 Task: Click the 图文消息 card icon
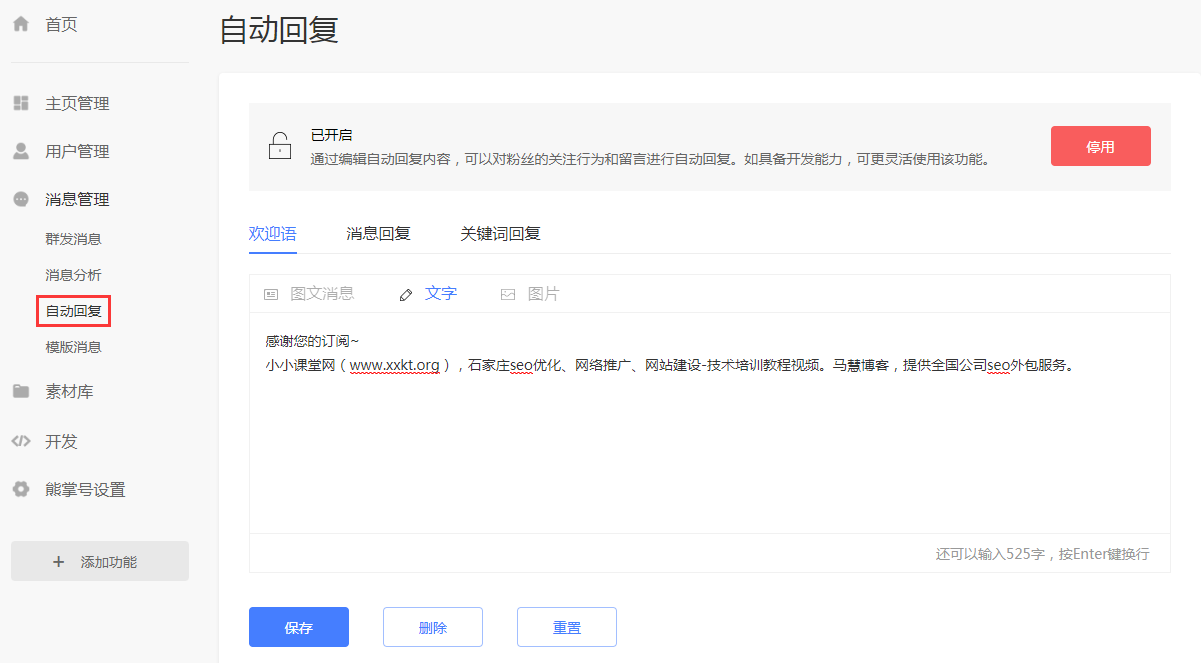(271, 294)
